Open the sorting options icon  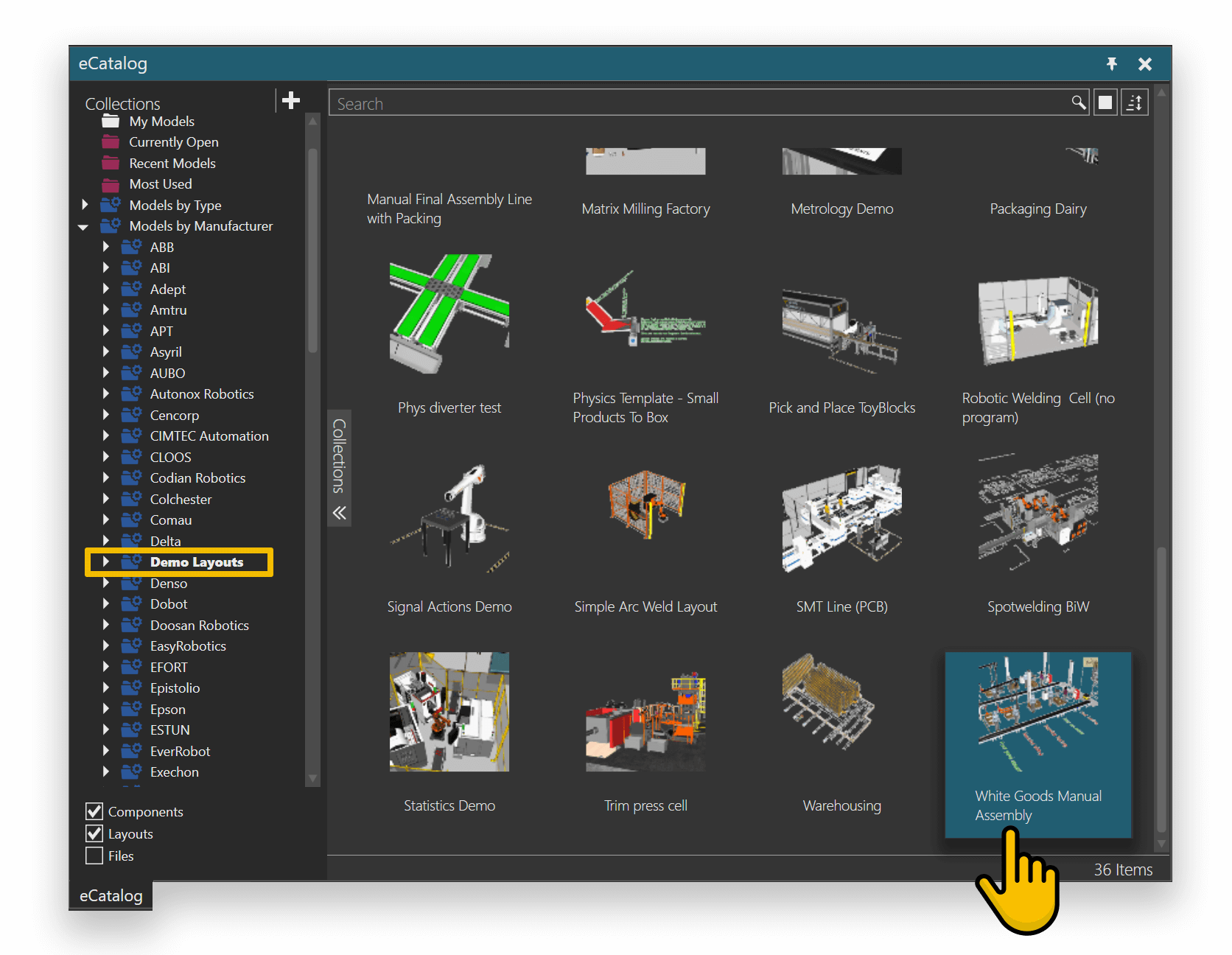click(x=1134, y=102)
